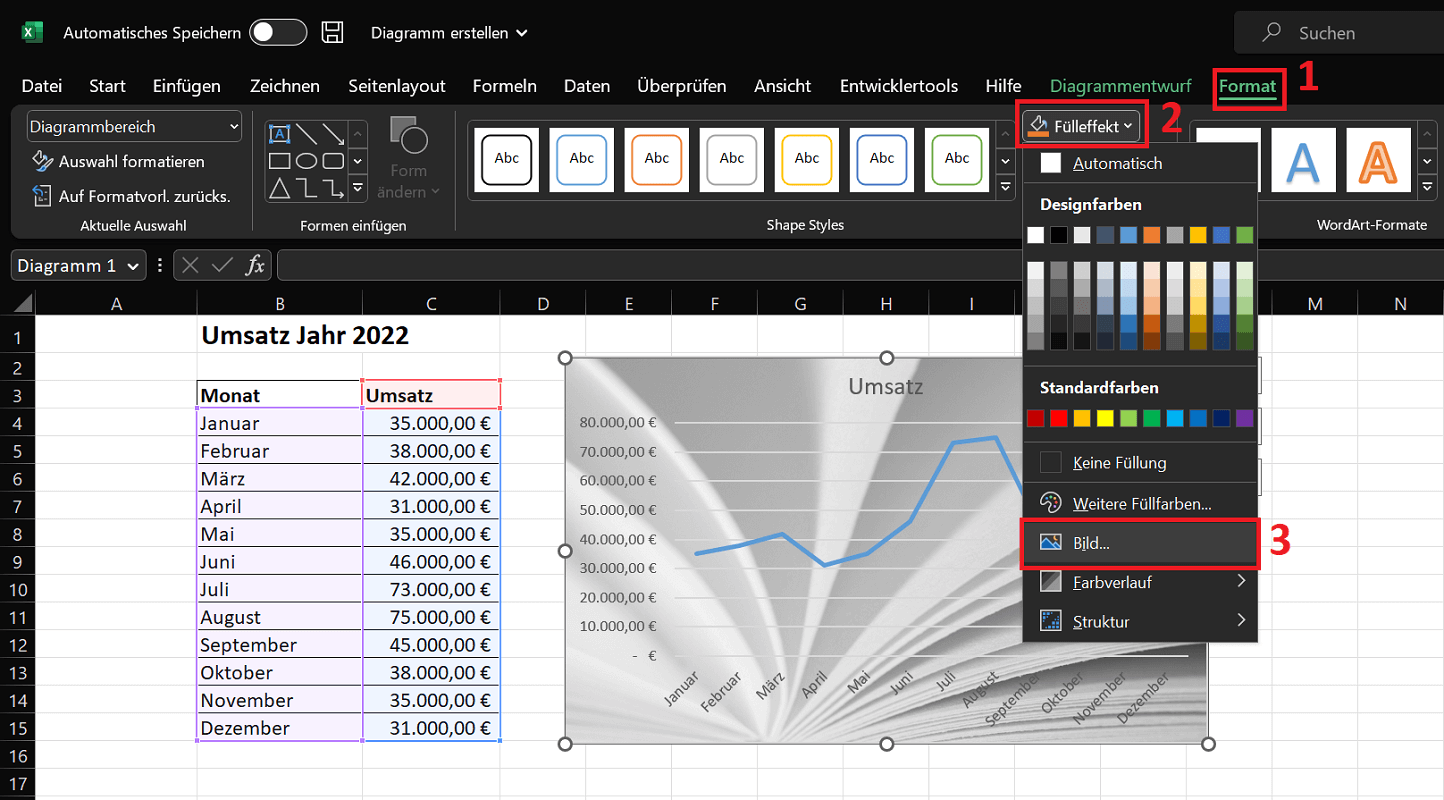Apply the black outline Abc shape style
The width and height of the screenshot is (1444, 800).
[507, 158]
